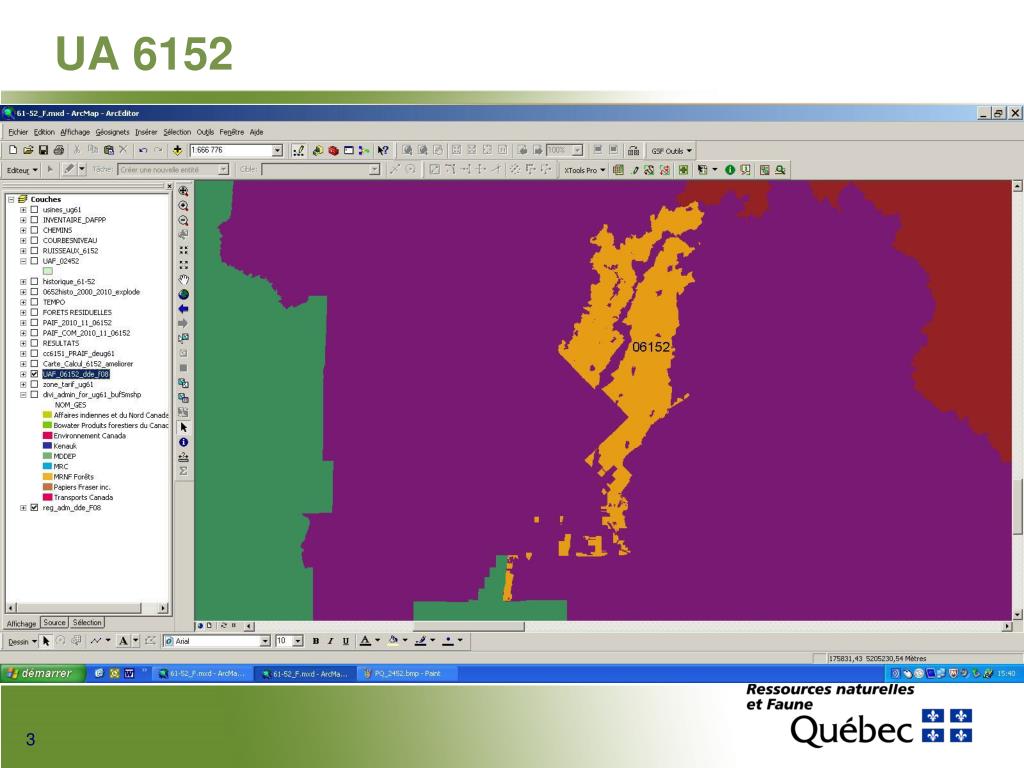Open the Sélection menu
Viewport: 1024px width, 768px height.
177,132
